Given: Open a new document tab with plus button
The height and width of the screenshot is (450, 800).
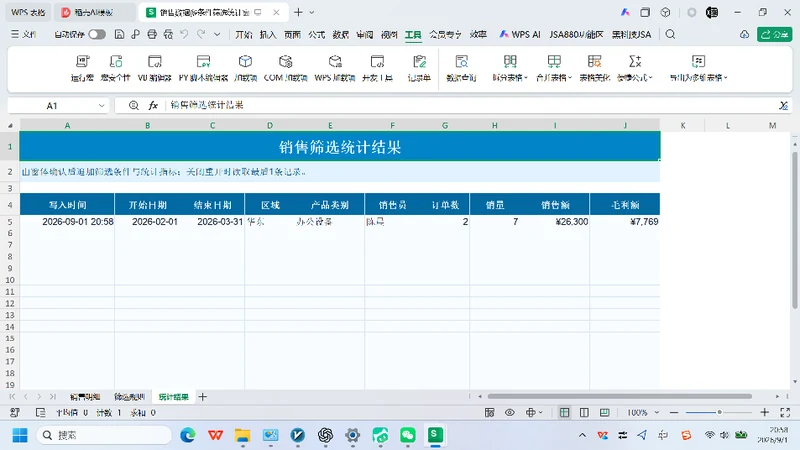Looking at the screenshot, I should (298, 12).
